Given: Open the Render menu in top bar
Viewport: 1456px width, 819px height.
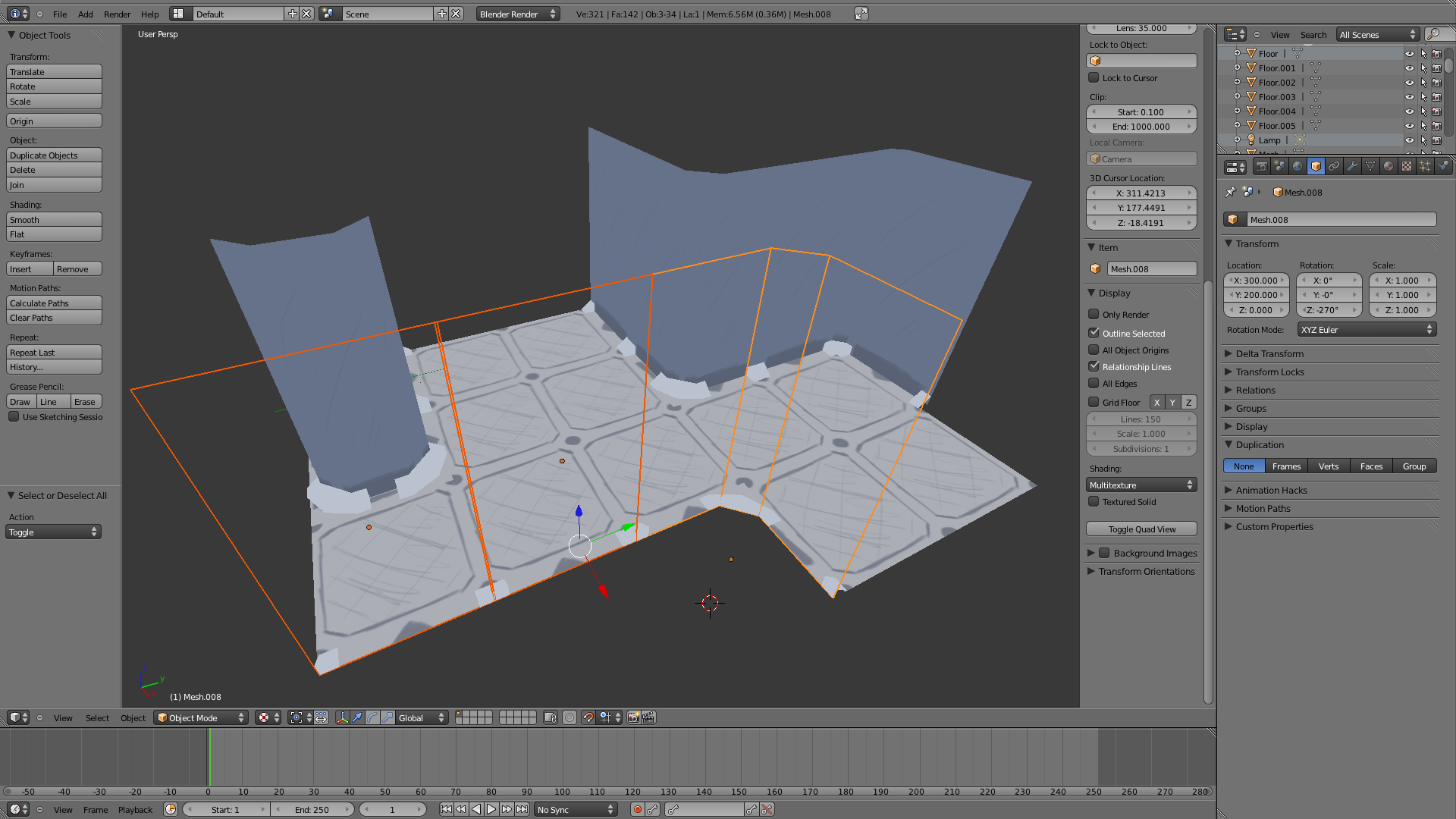Looking at the screenshot, I should 117,14.
